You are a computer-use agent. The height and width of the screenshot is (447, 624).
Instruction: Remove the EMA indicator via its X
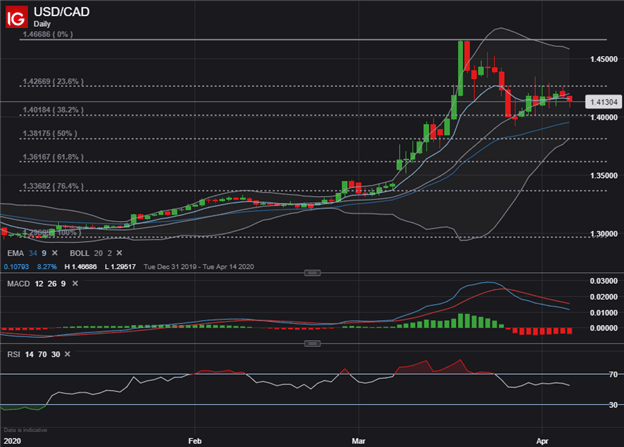click(x=55, y=253)
